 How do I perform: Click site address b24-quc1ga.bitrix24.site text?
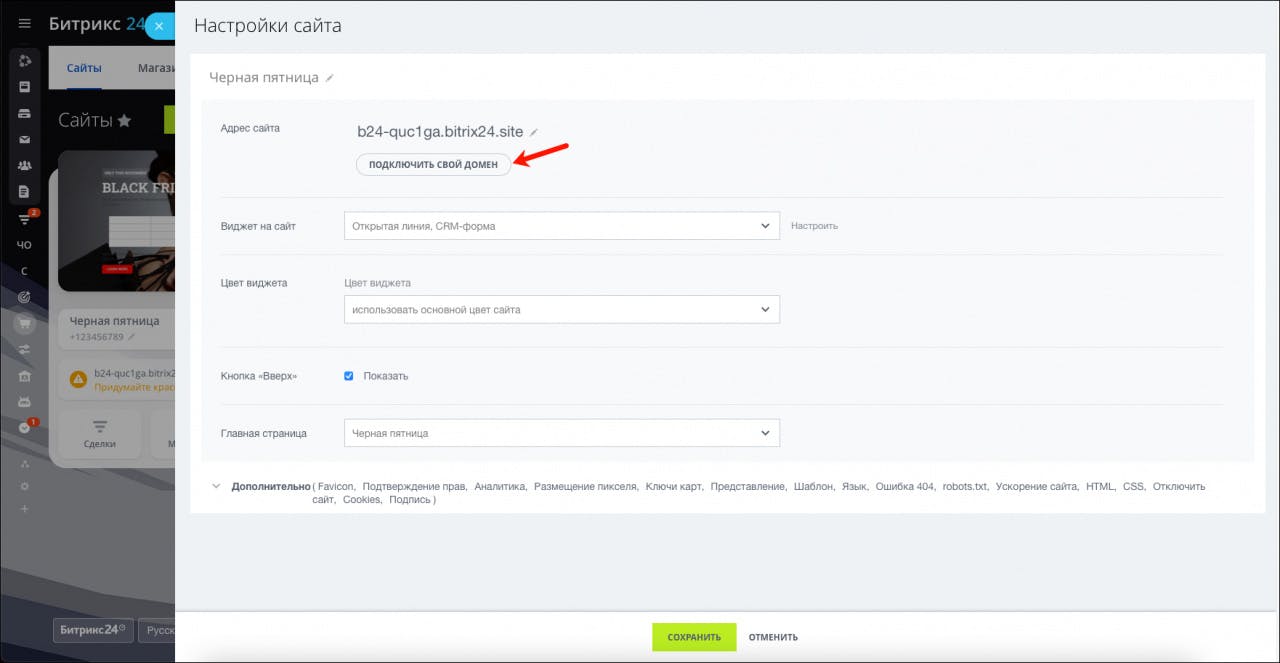tap(440, 132)
